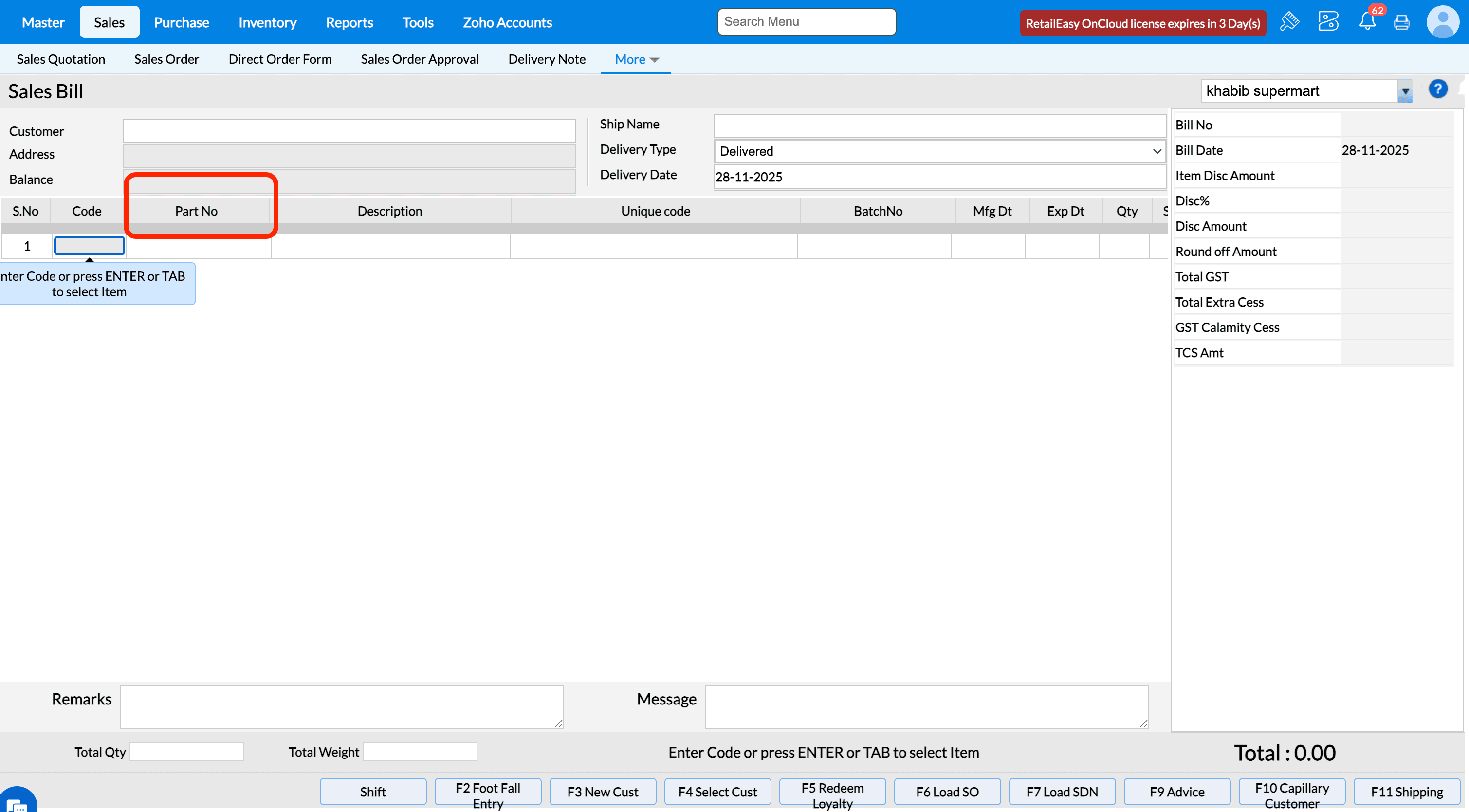Open the user profile avatar
The height and width of the screenshot is (812, 1469).
pos(1442,22)
